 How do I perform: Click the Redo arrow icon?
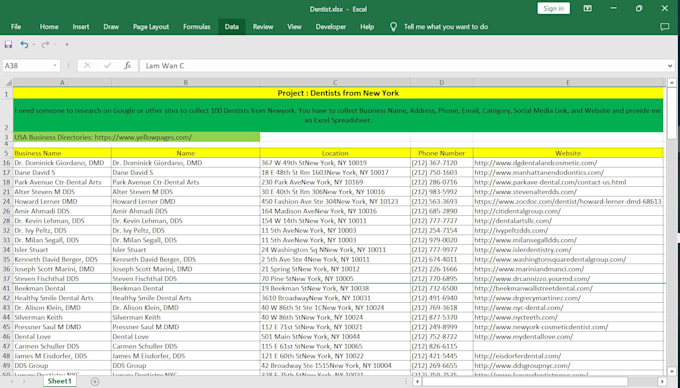pos(45,44)
